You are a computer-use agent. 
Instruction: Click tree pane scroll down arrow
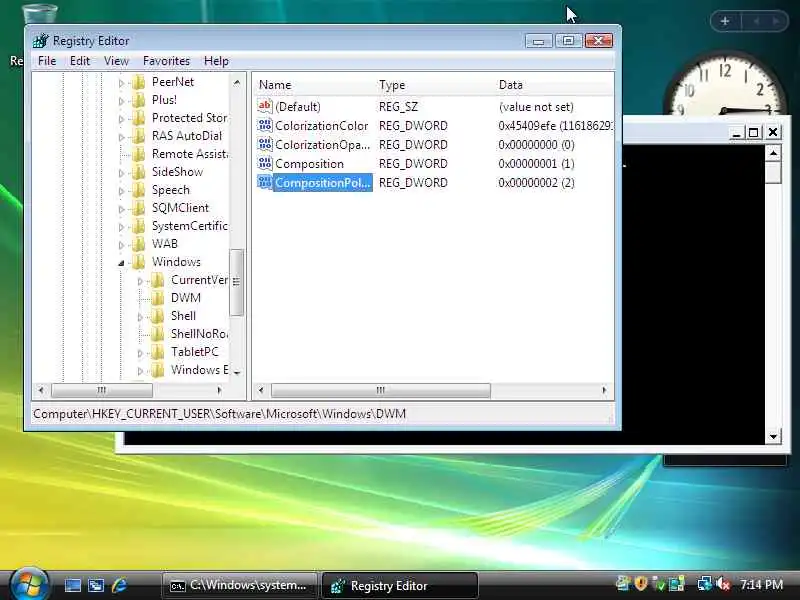237,373
